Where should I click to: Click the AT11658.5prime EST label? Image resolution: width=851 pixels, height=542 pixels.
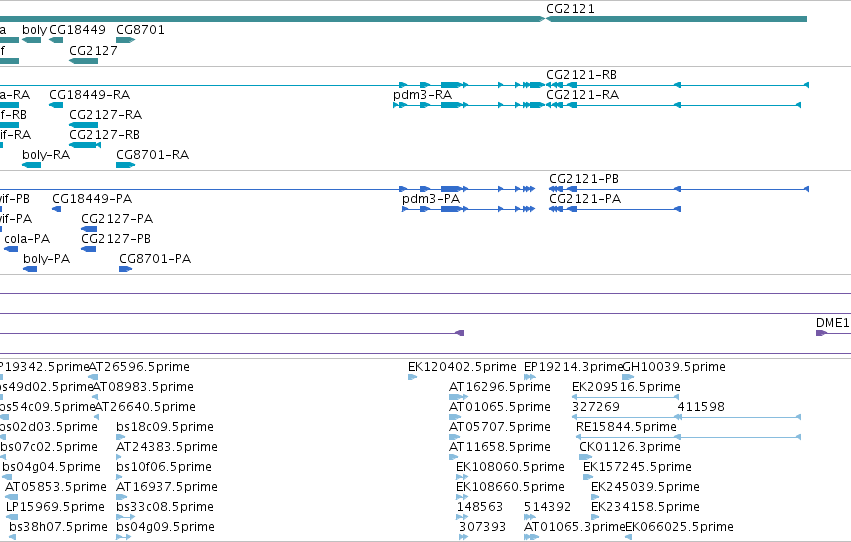tap(500, 447)
